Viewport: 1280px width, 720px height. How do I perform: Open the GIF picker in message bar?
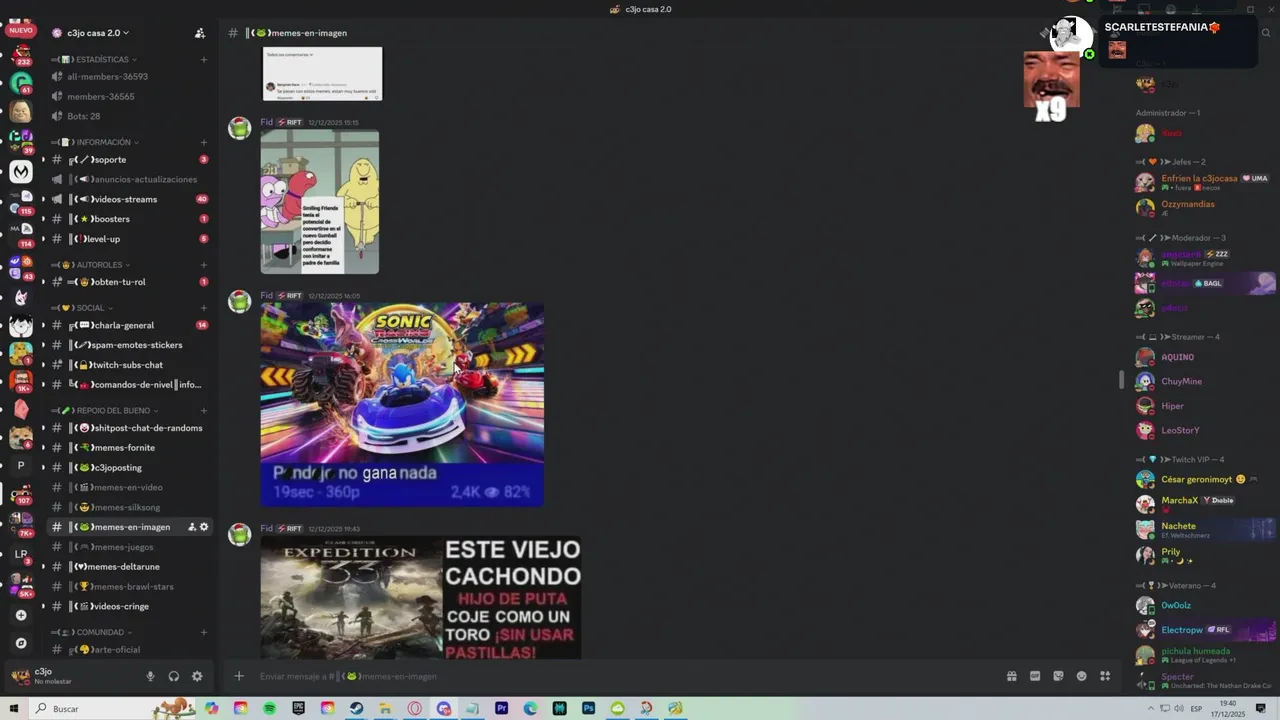pyautogui.click(x=1035, y=676)
